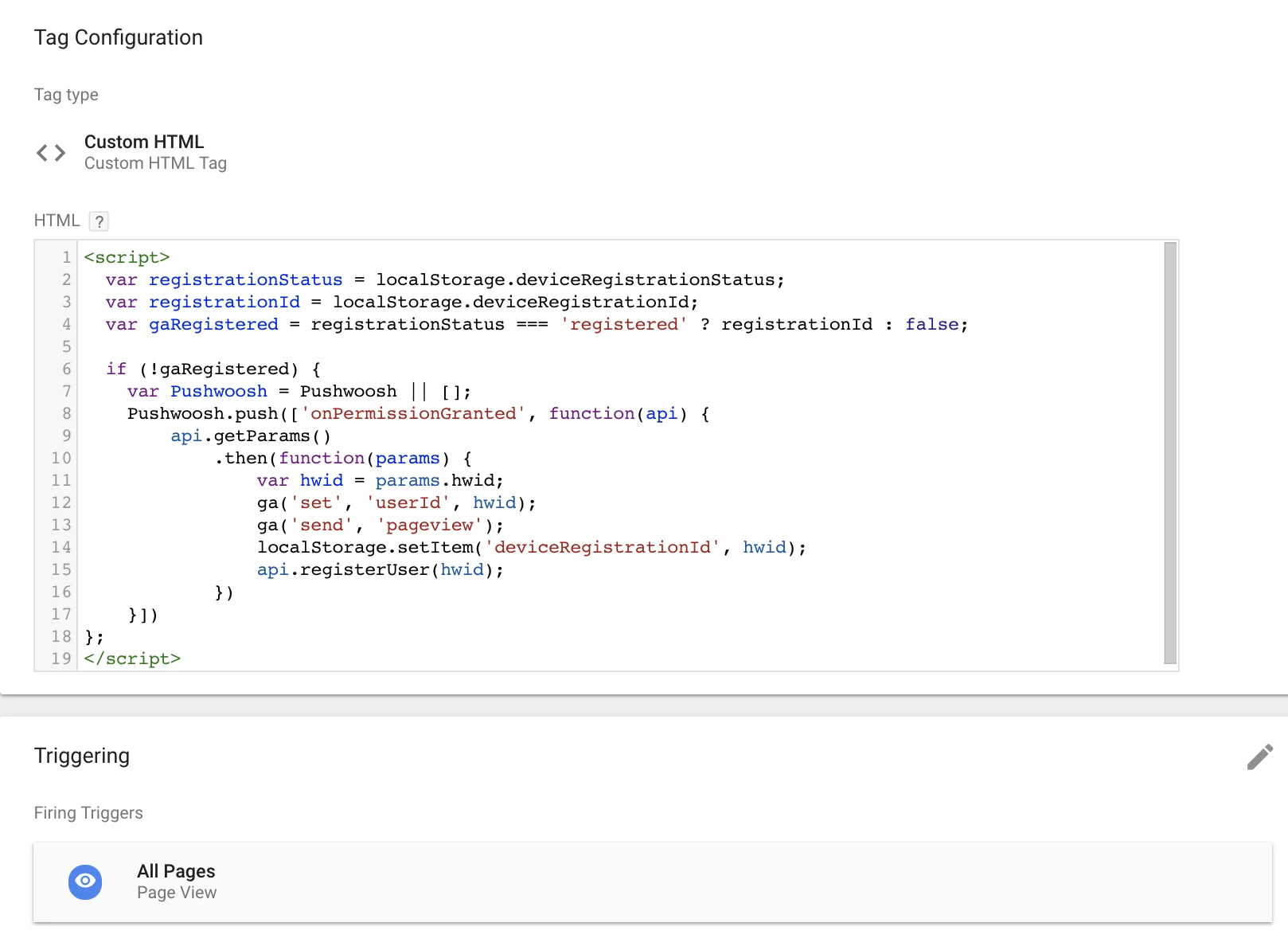Edit triggering using the pencil icon
The width and height of the screenshot is (1288, 946).
[1259, 757]
